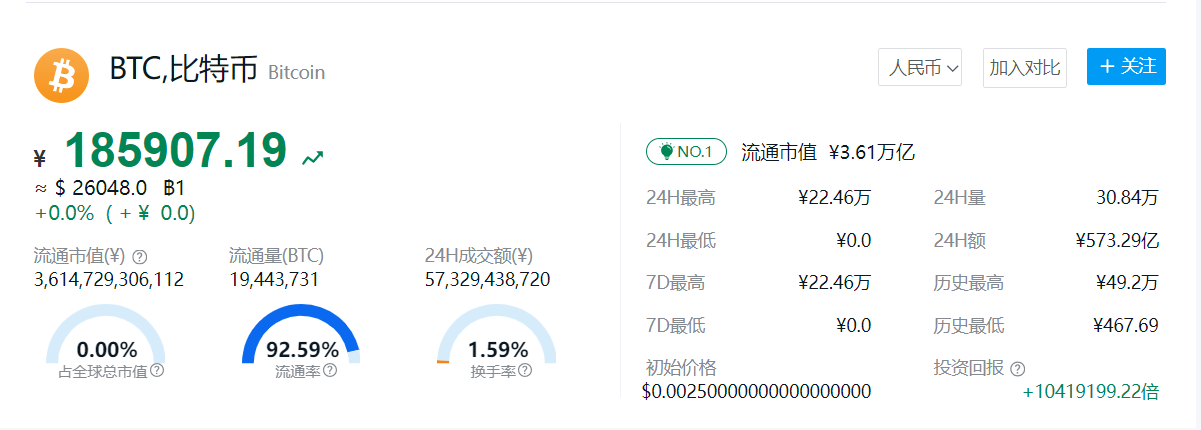Screen dimensions: 1201x430
Task: Click the 185907.19 price value
Action: (176, 151)
